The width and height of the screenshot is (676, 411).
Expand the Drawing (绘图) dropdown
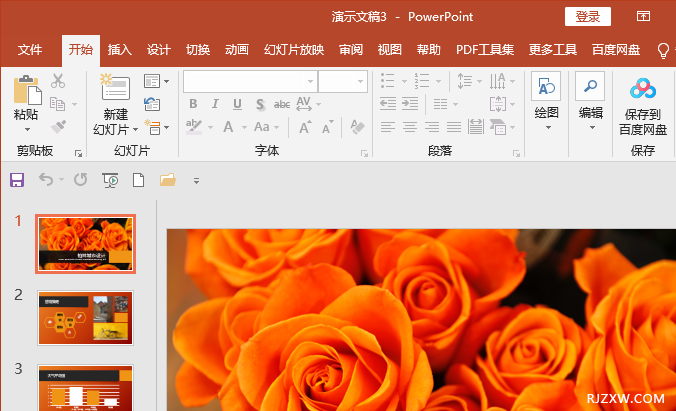546,127
